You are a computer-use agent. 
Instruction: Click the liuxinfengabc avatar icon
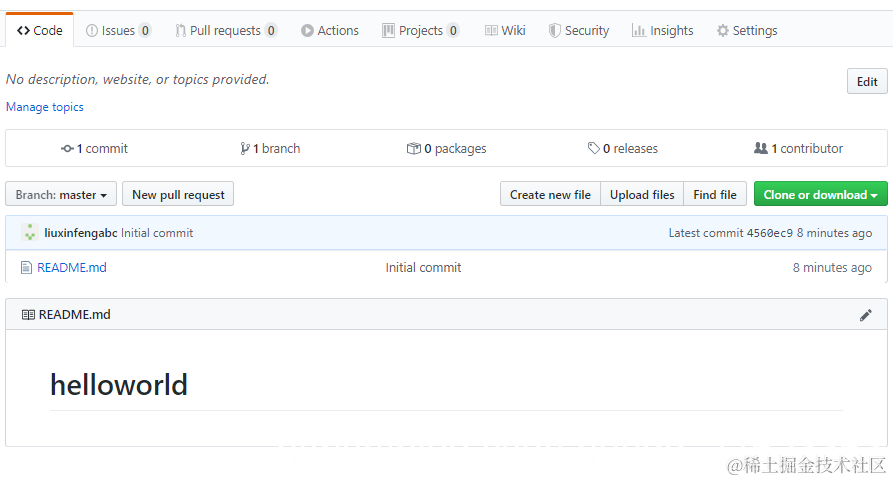pyautogui.click(x=30, y=232)
